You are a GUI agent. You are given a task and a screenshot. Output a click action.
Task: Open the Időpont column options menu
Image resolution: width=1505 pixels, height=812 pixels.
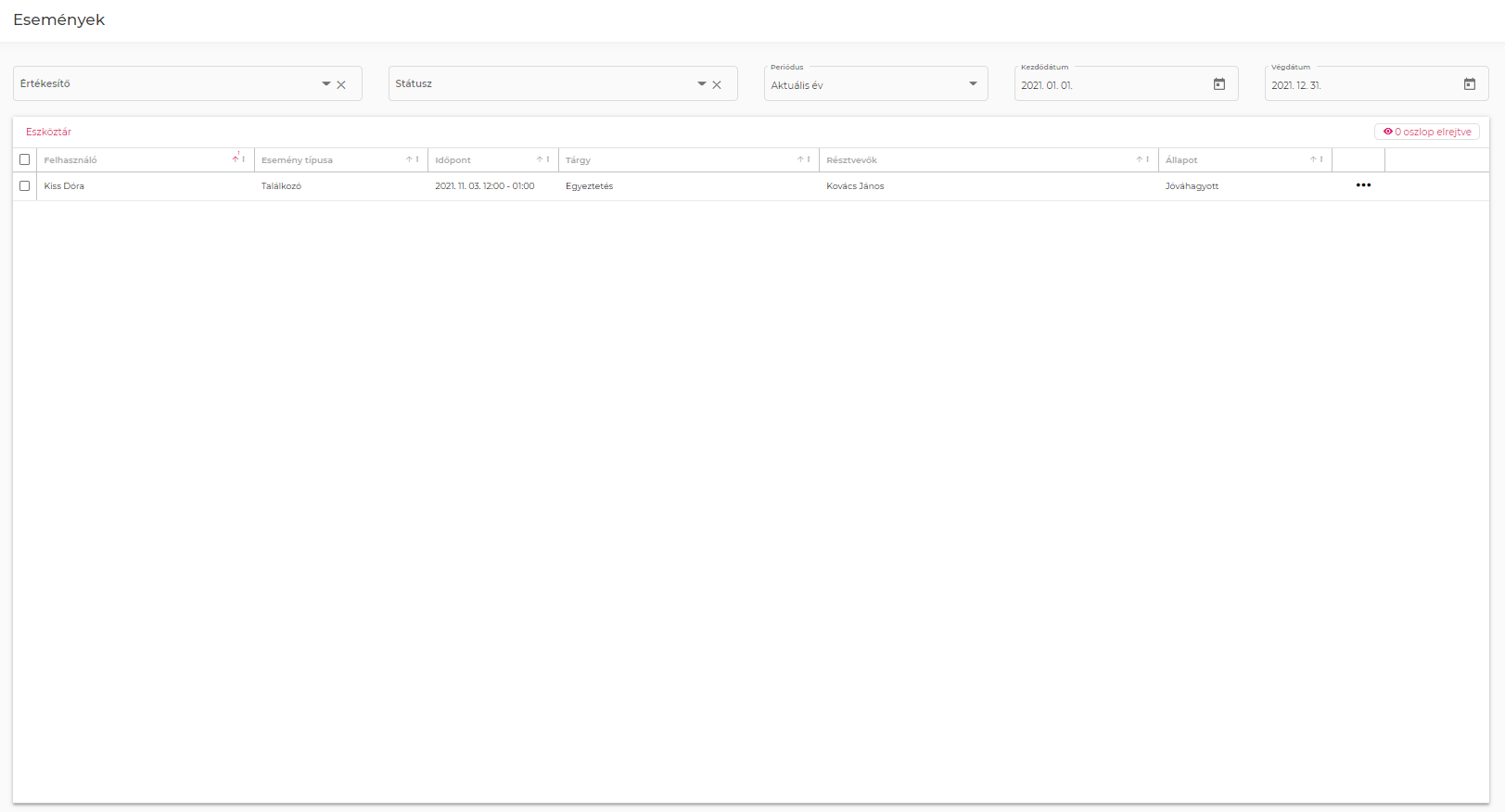(548, 159)
